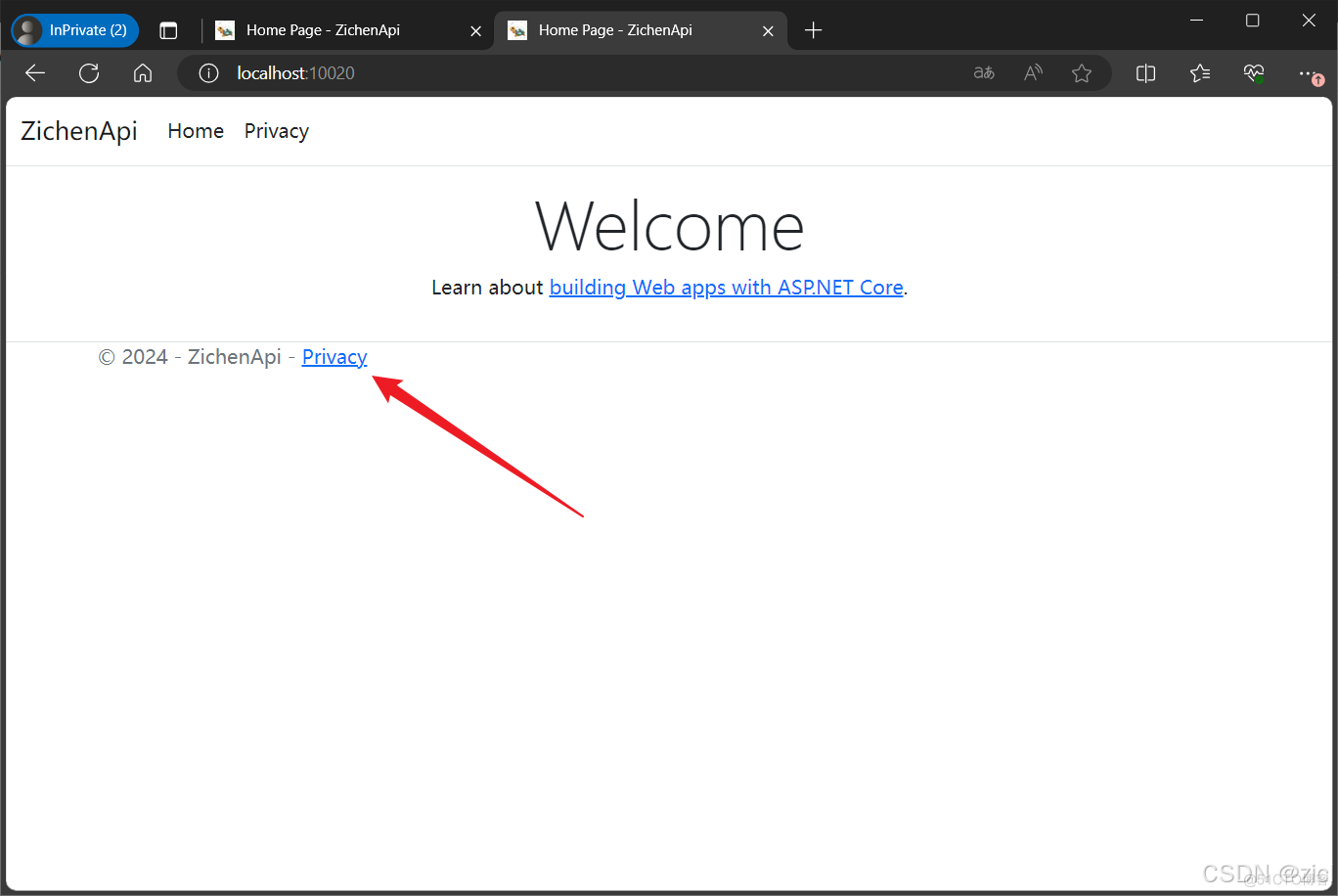Viewport: 1338px width, 896px height.
Task: Add this page to favorites with the star
Action: click(x=1082, y=73)
